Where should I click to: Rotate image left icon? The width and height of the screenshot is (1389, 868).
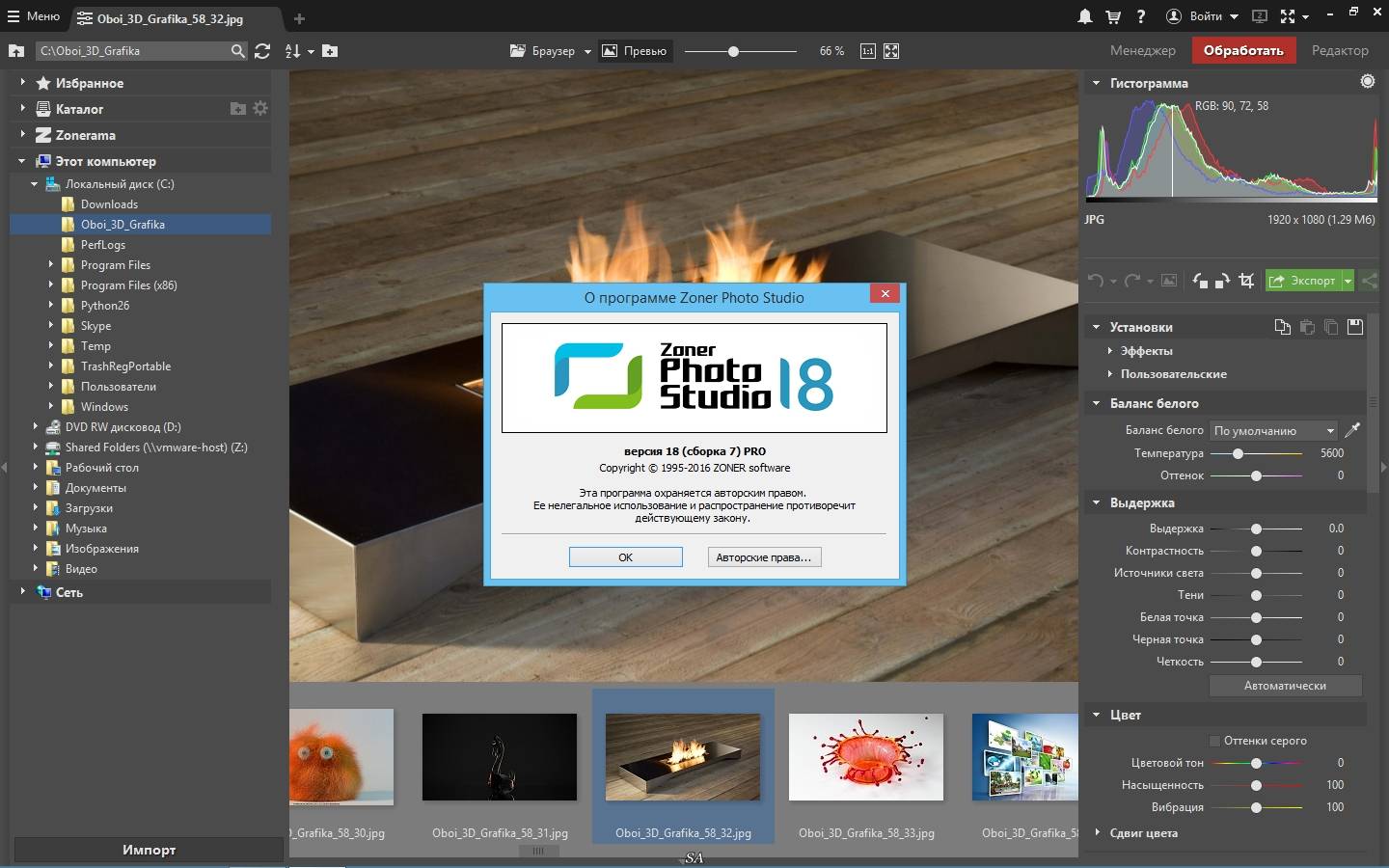click(x=1200, y=281)
